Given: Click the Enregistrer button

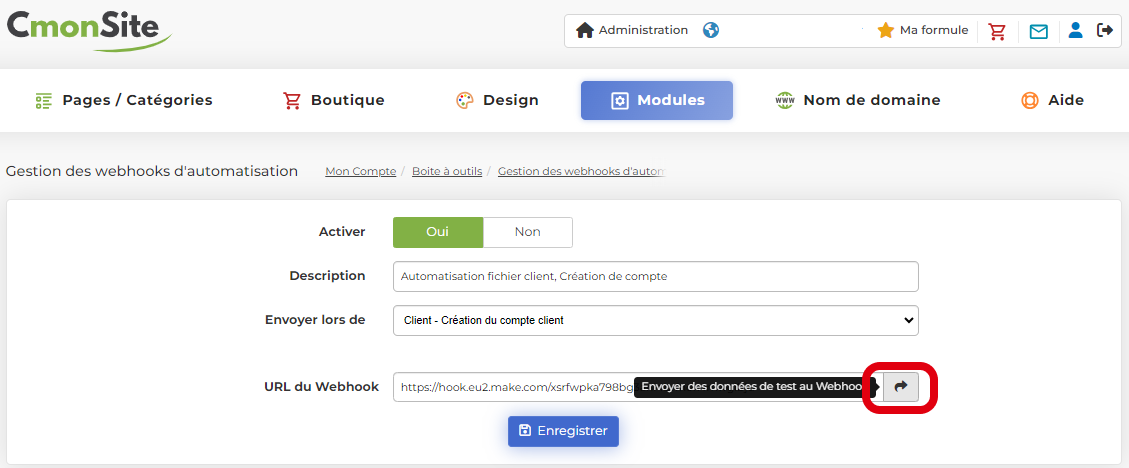Looking at the screenshot, I should pos(564,431).
